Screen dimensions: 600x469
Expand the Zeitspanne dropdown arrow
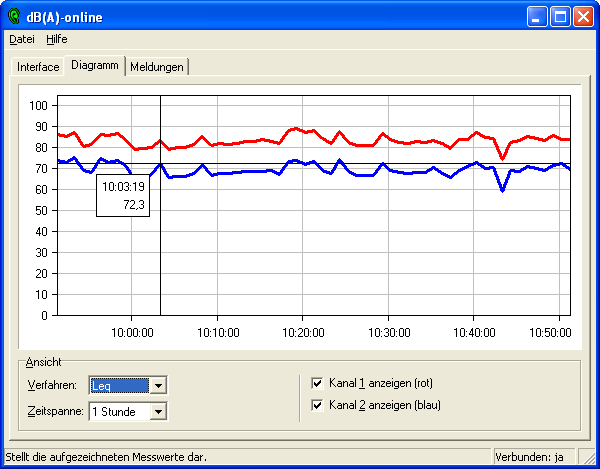(158, 411)
